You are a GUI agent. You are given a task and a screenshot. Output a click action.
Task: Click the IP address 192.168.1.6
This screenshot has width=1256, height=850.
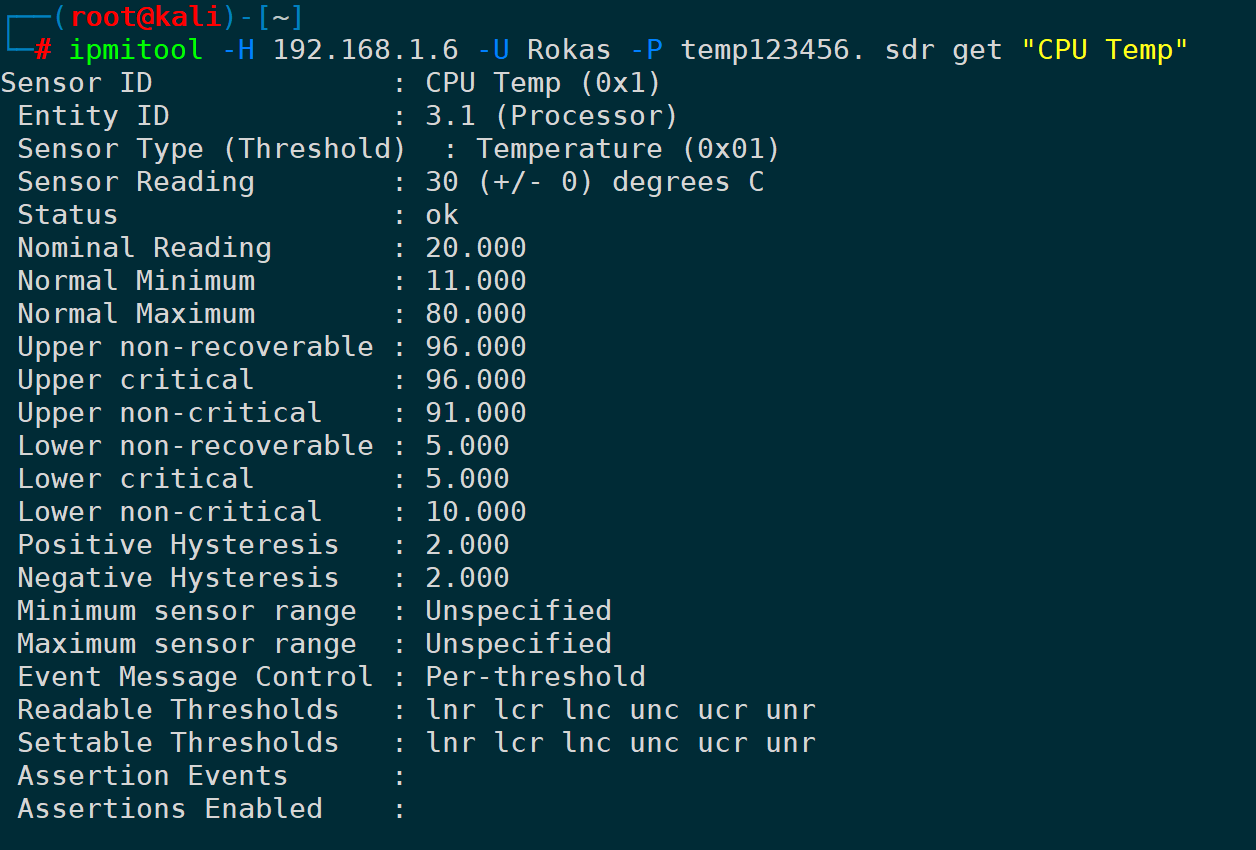point(365,49)
